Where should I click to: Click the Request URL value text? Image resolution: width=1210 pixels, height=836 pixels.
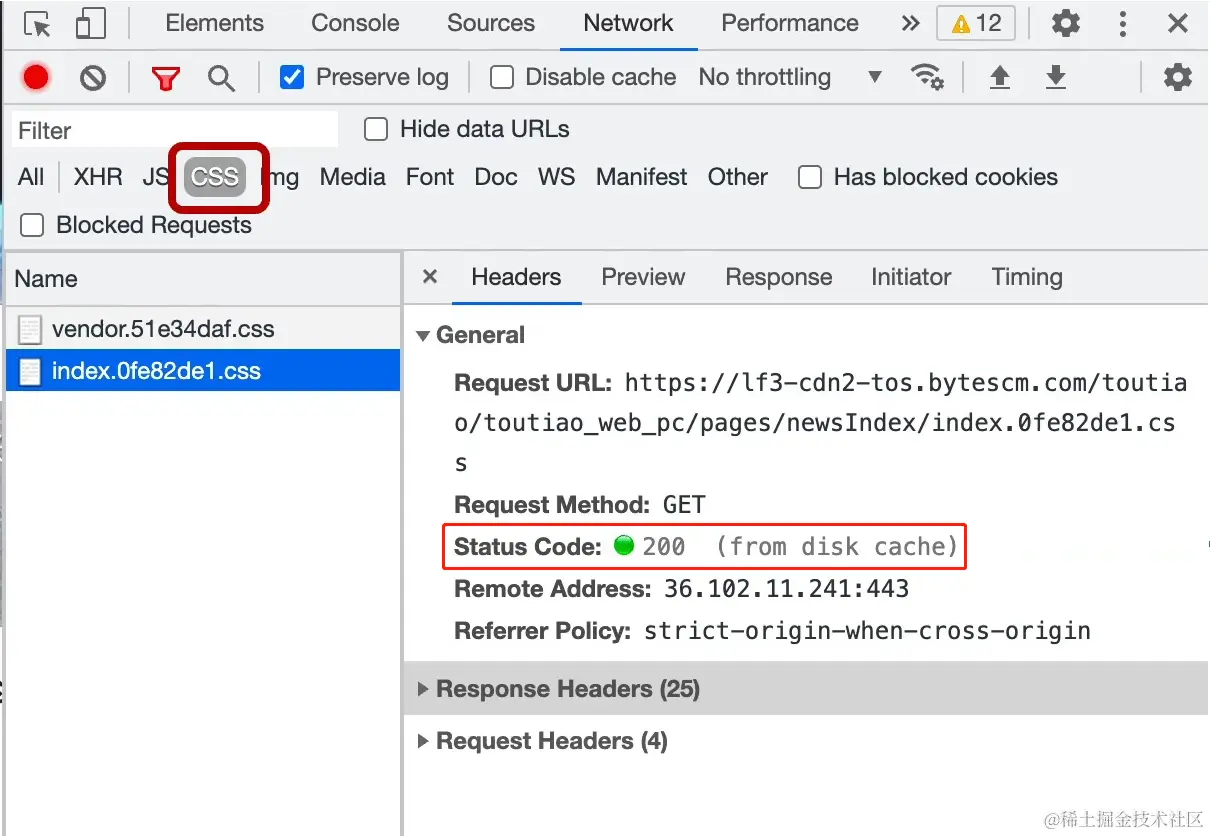[x=821, y=423]
